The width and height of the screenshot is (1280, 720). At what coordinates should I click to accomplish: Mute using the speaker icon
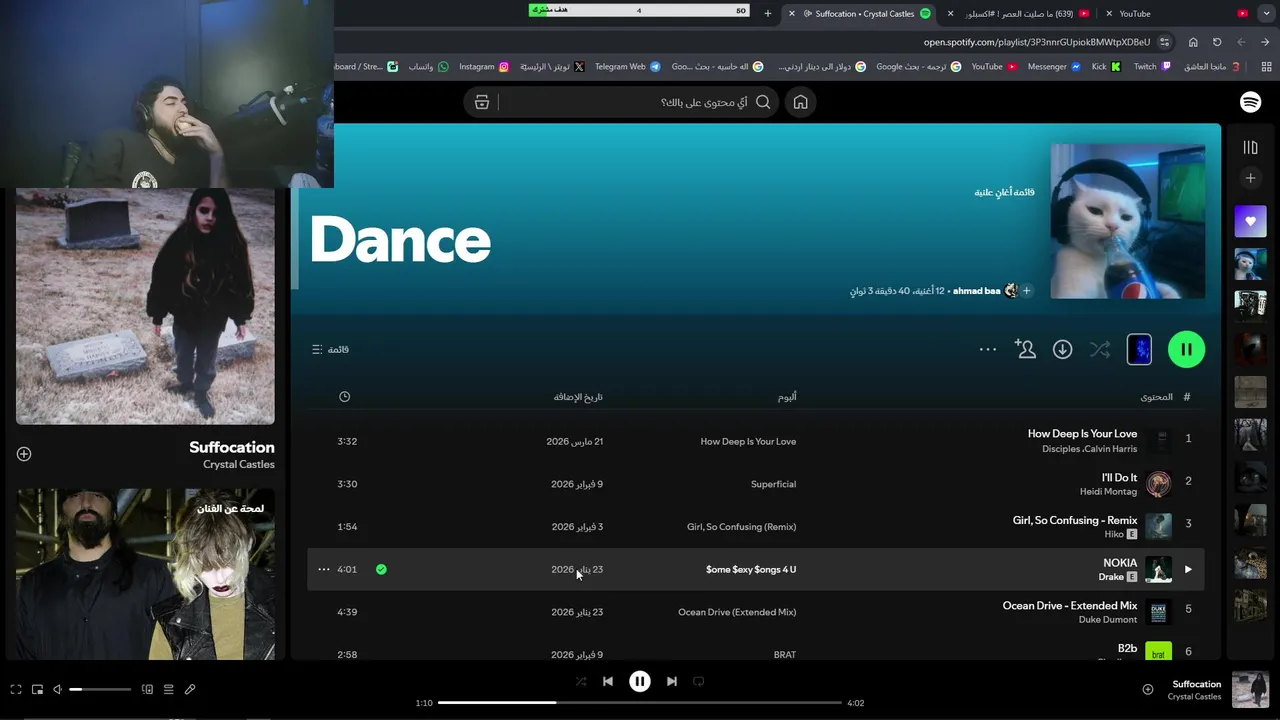(57, 689)
